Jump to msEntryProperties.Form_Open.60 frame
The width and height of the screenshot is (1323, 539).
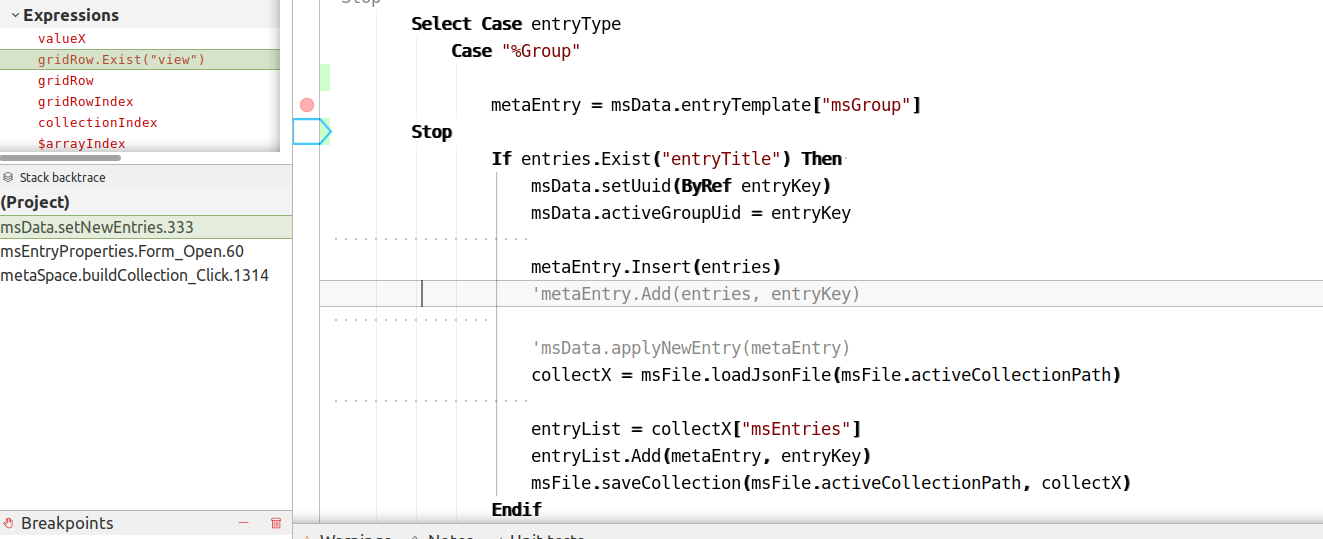click(122, 251)
